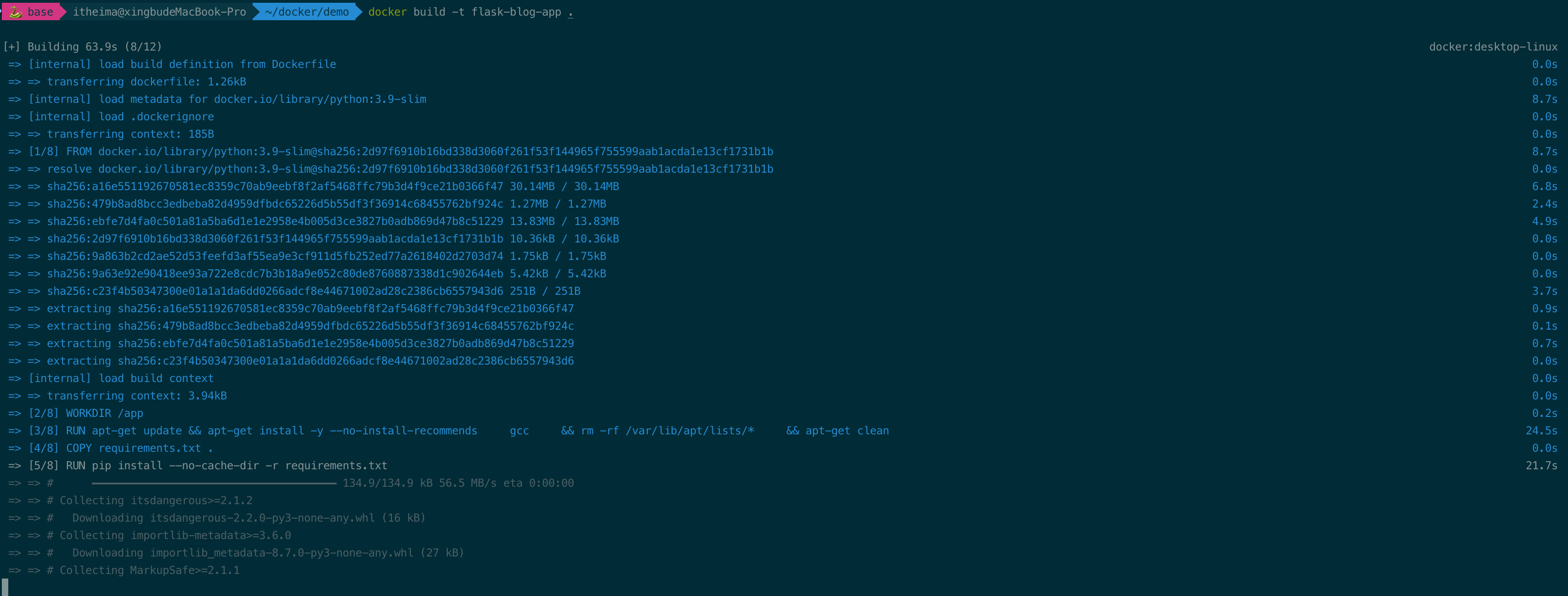Image resolution: width=1568 pixels, height=596 pixels.
Task: Click the conda base environment snake icon
Action: pos(15,11)
